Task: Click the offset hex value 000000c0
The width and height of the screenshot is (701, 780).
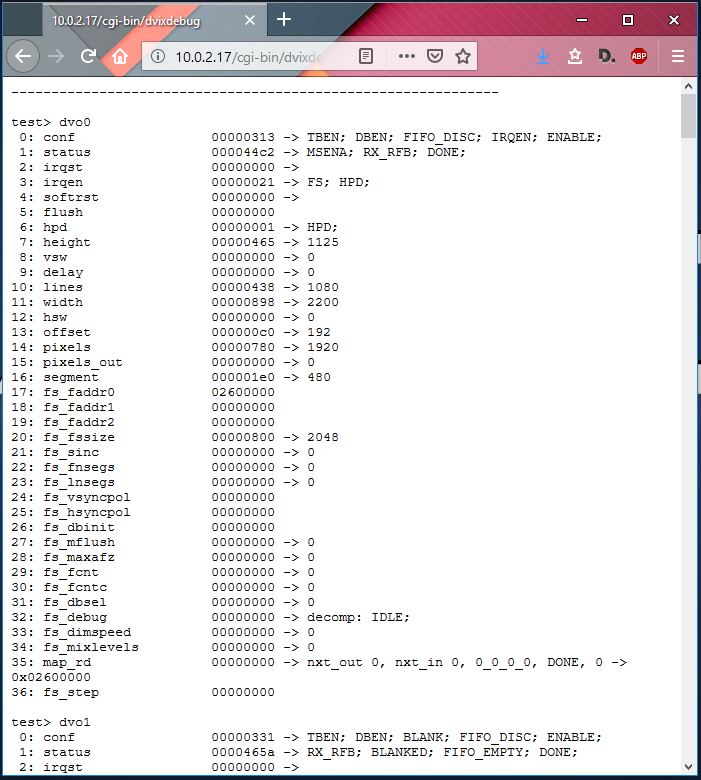Action: [243, 332]
